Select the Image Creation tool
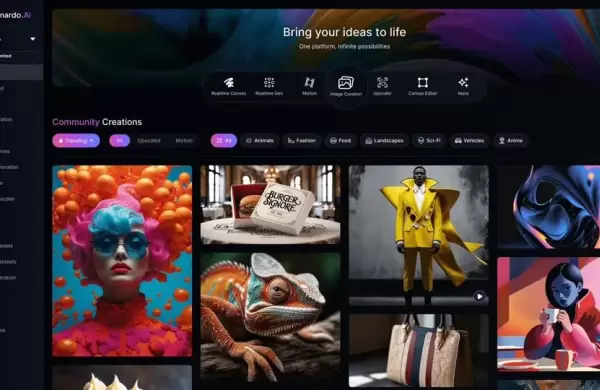 coord(346,86)
